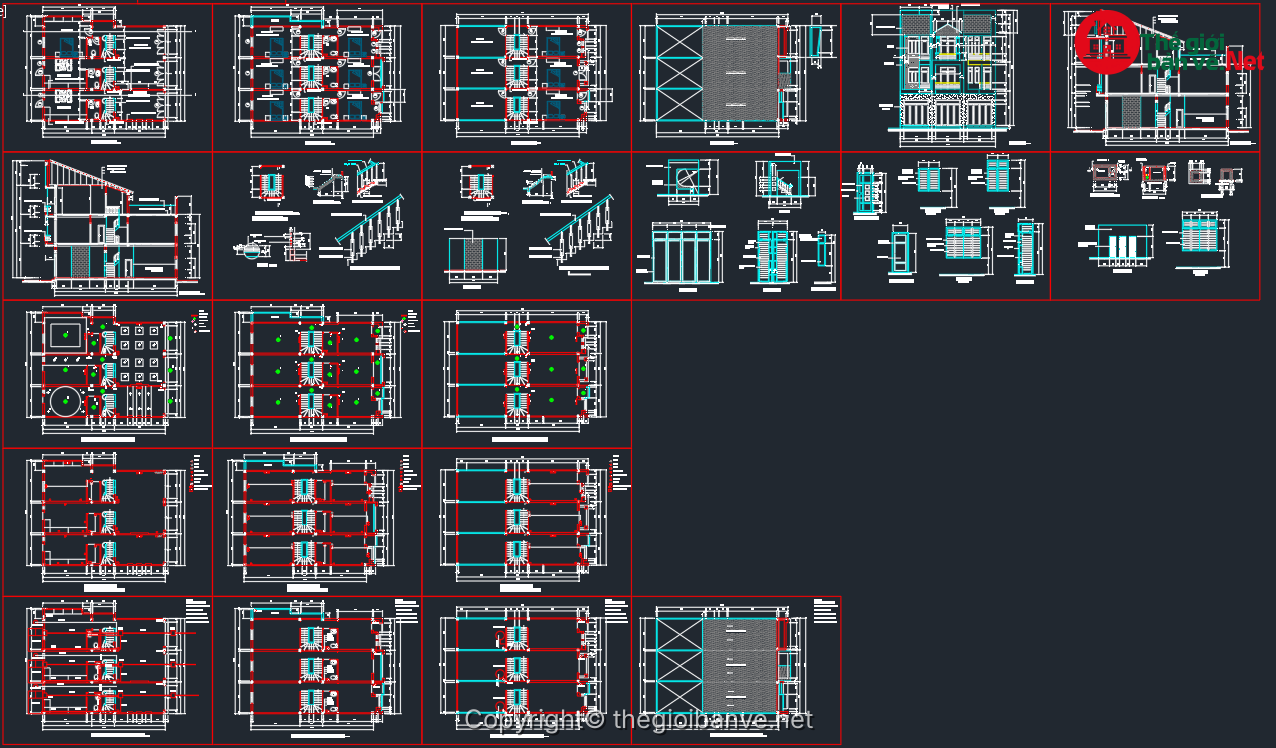Click the Copyright thegioibanve.net watermark
The image size is (1276, 748).
pos(638,719)
